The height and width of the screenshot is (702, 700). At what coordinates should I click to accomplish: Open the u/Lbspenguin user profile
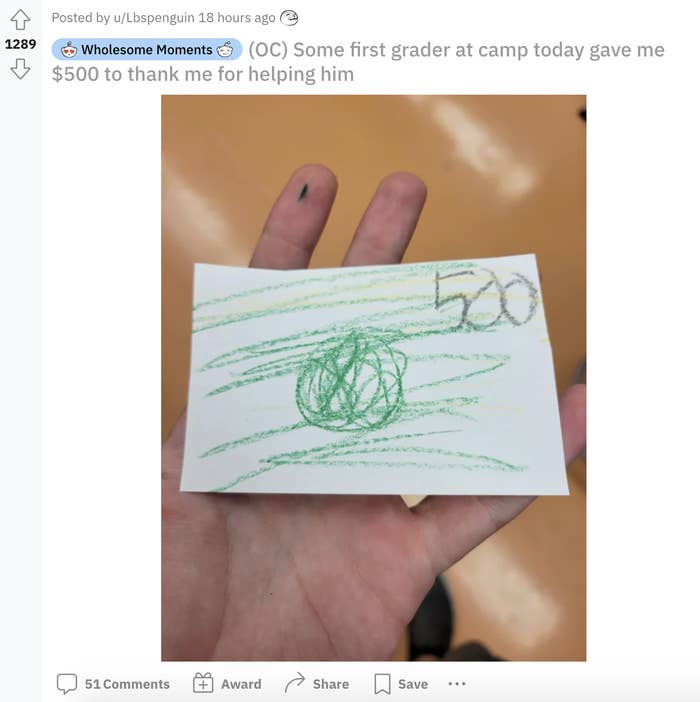(x=154, y=18)
